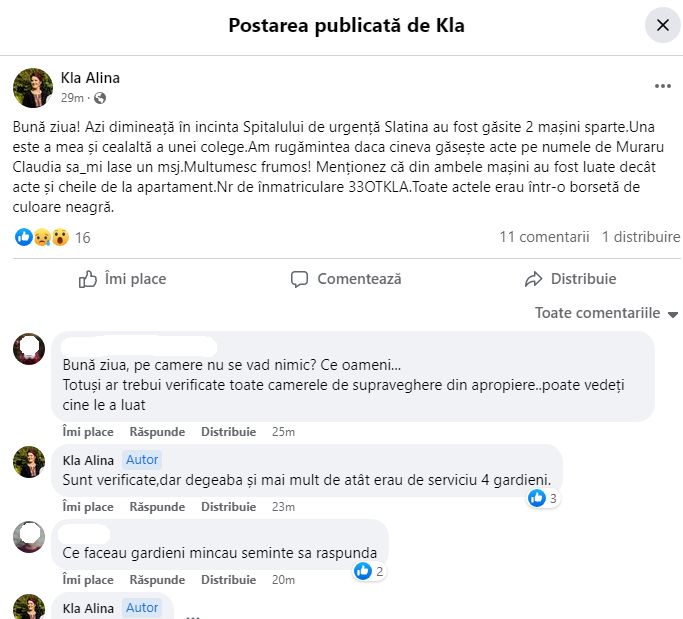Open the 1 distribuire link

tap(640, 237)
